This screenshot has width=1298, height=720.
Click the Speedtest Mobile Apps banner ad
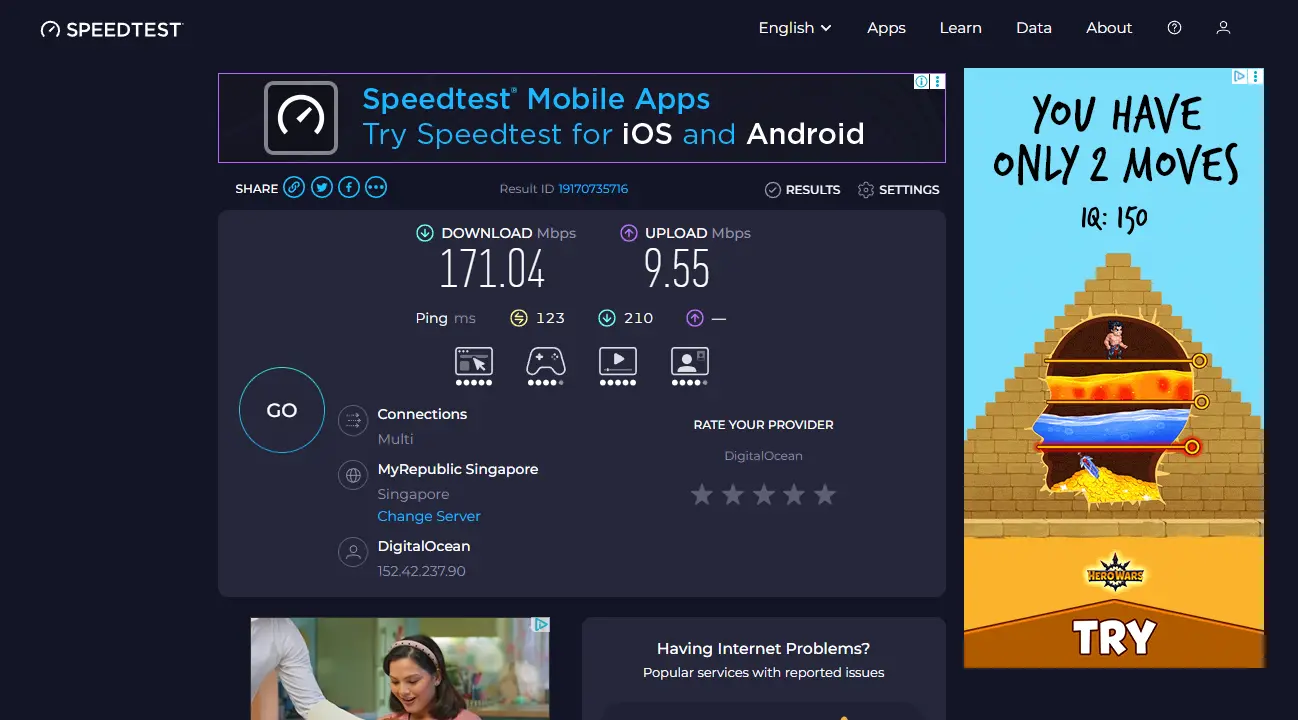(582, 118)
